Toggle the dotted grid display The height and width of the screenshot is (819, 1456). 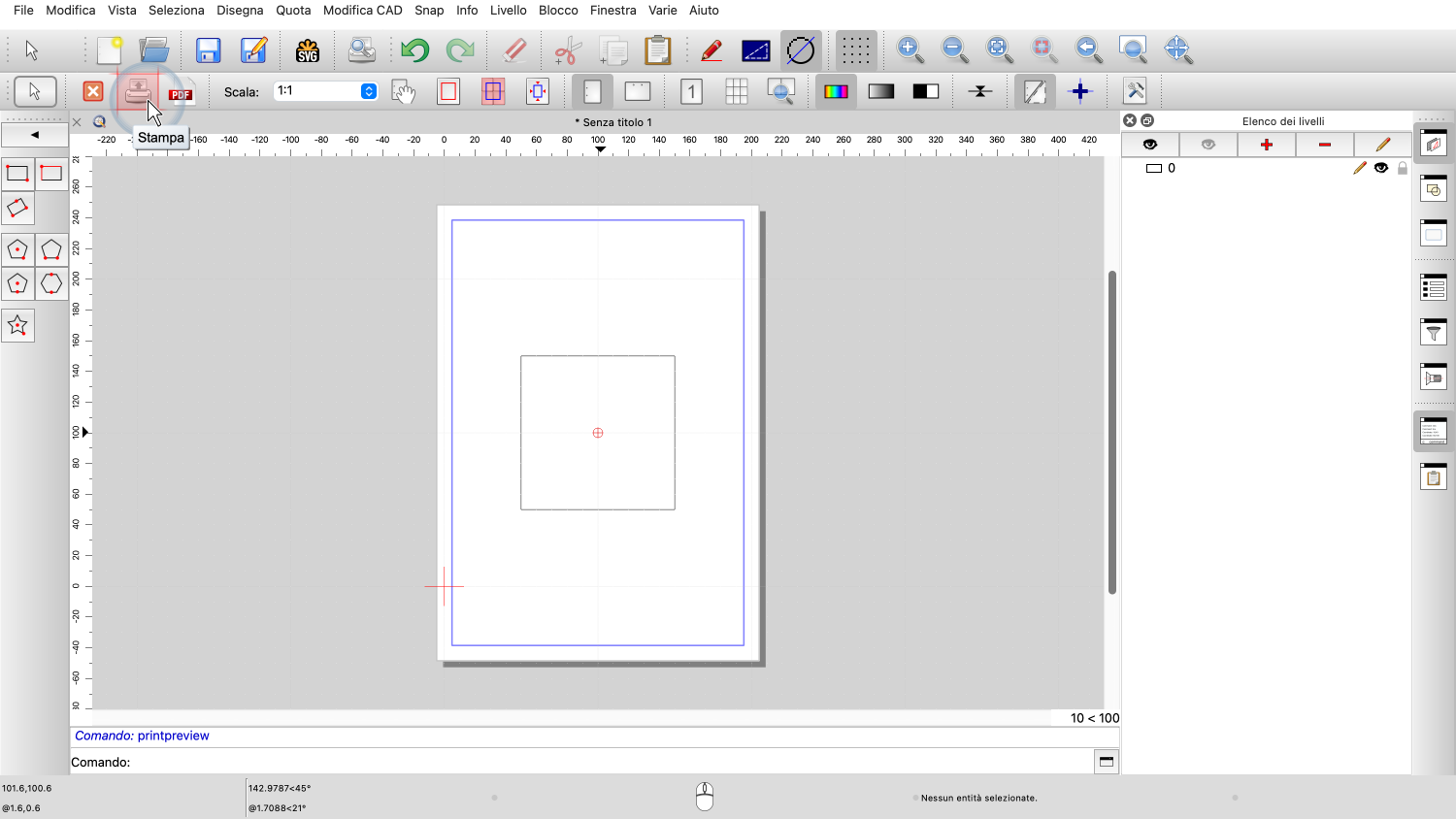pos(855,50)
